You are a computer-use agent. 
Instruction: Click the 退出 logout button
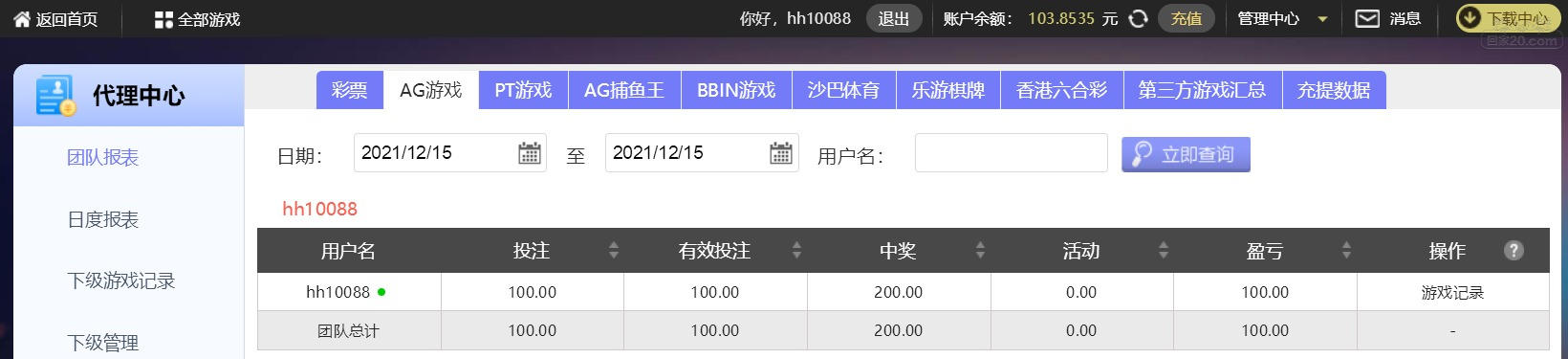[x=894, y=19]
